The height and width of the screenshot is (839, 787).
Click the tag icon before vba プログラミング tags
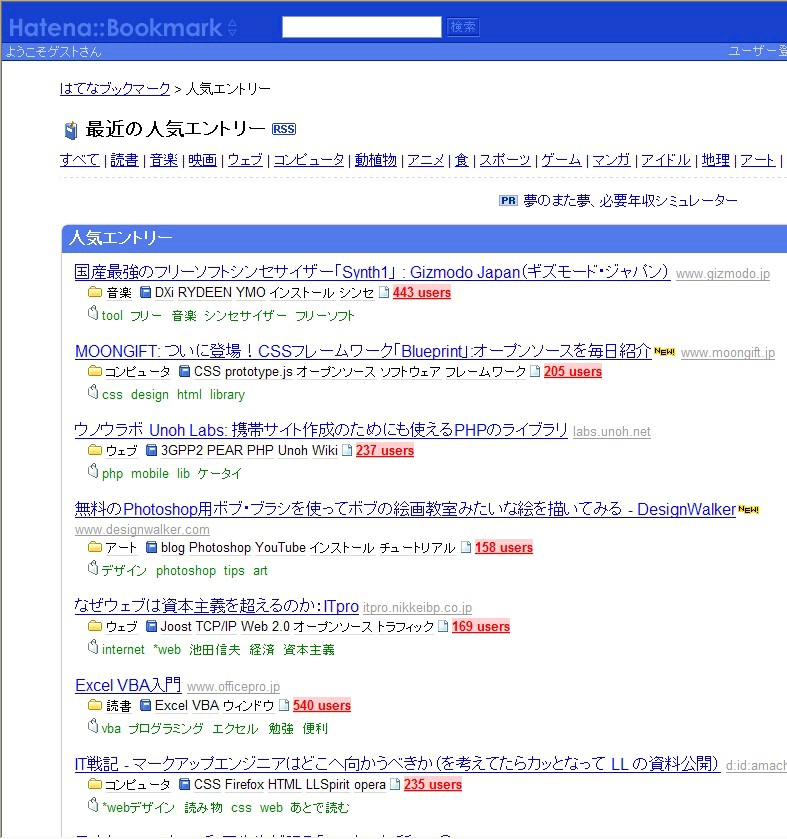[x=93, y=726]
